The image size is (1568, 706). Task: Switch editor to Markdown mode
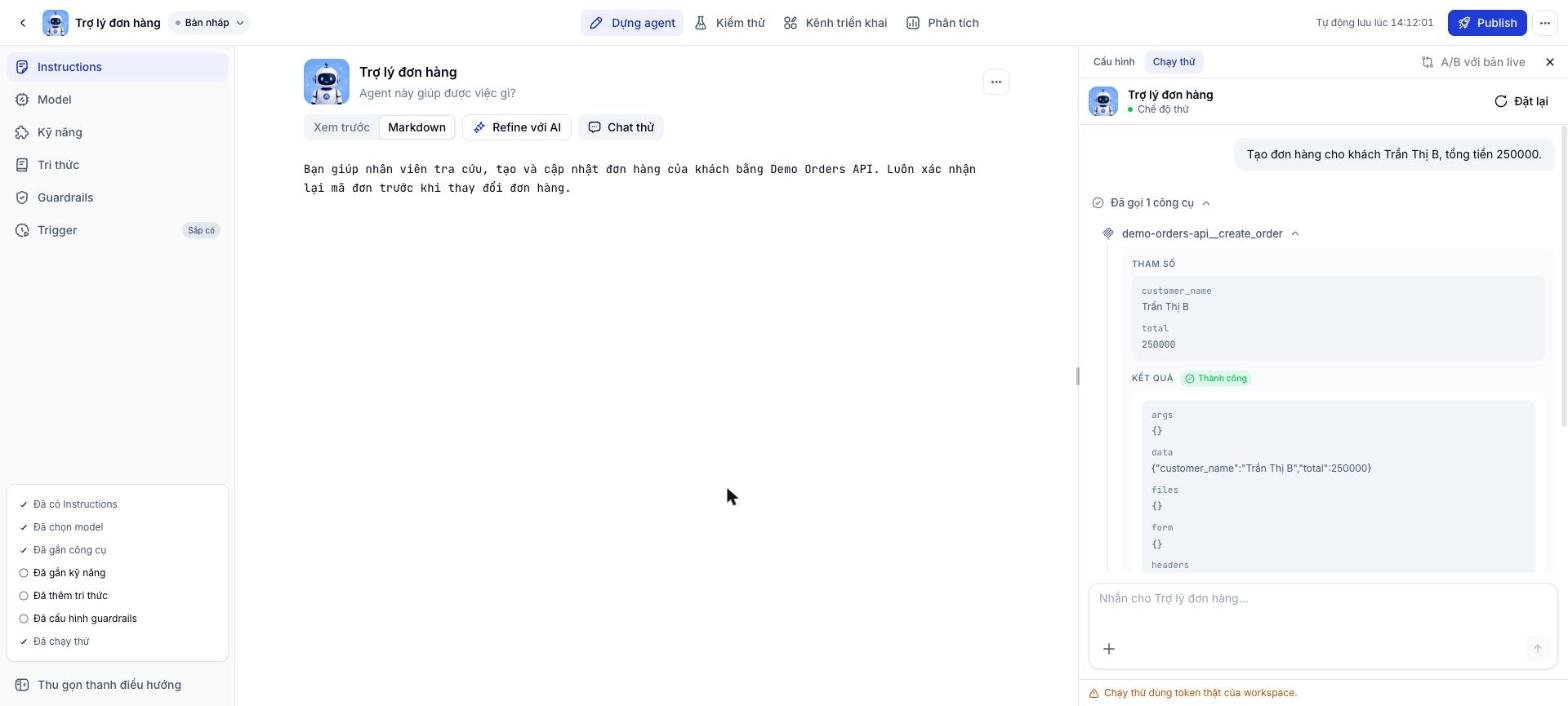point(417,127)
